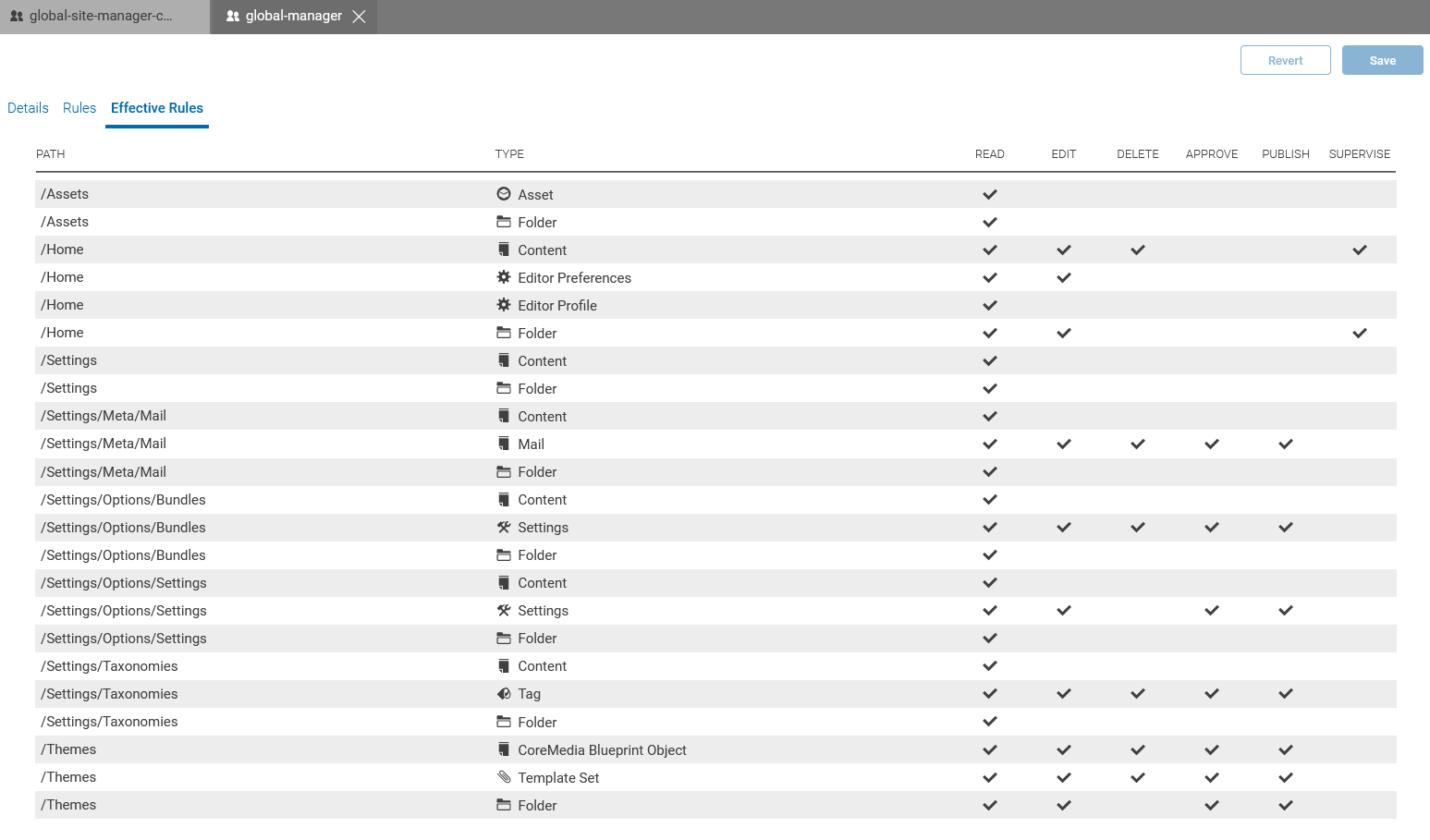Click Delete checkmark for Tag row
This screenshot has width=1430, height=840.
[1138, 694]
